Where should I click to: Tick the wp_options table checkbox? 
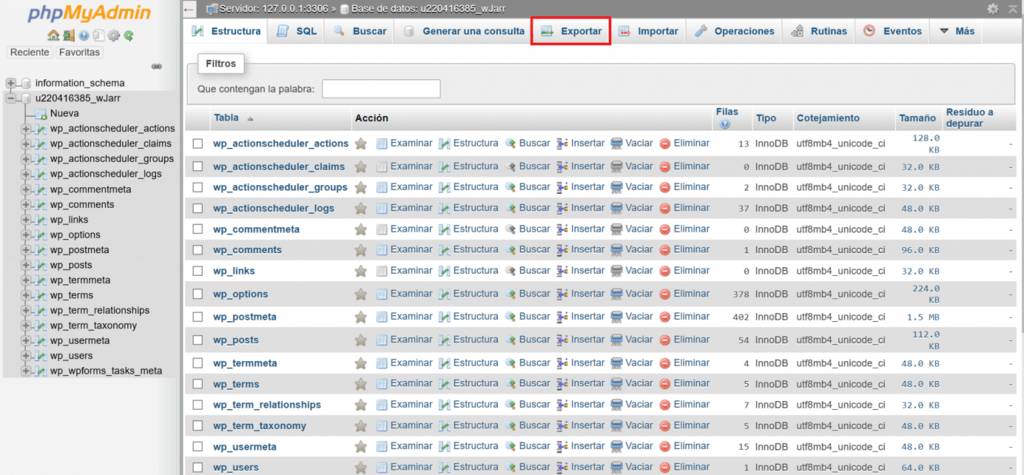(198, 294)
